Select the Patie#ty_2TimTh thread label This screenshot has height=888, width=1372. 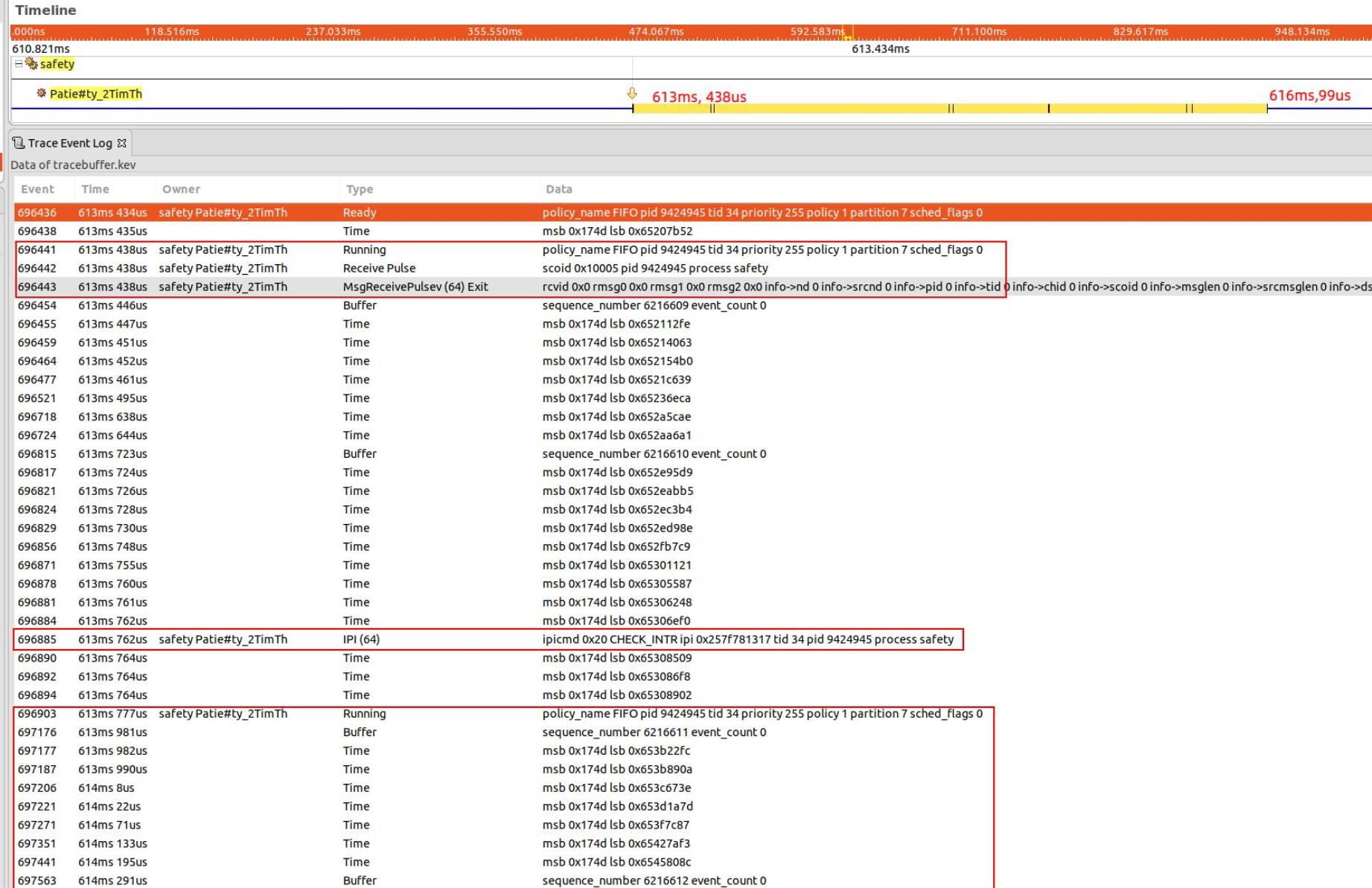pyautogui.click(x=95, y=94)
